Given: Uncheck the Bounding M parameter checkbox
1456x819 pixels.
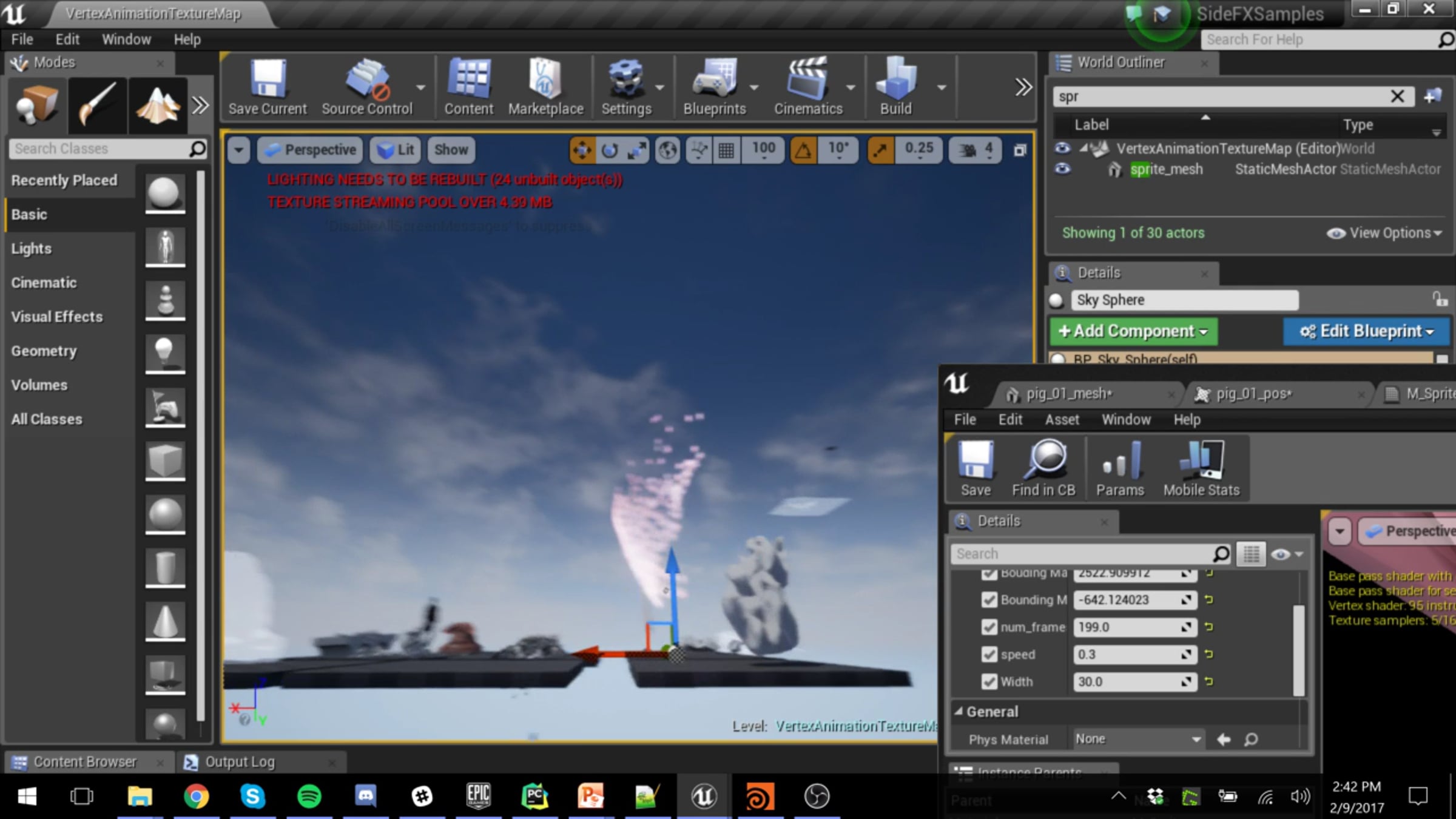Looking at the screenshot, I should 989,599.
